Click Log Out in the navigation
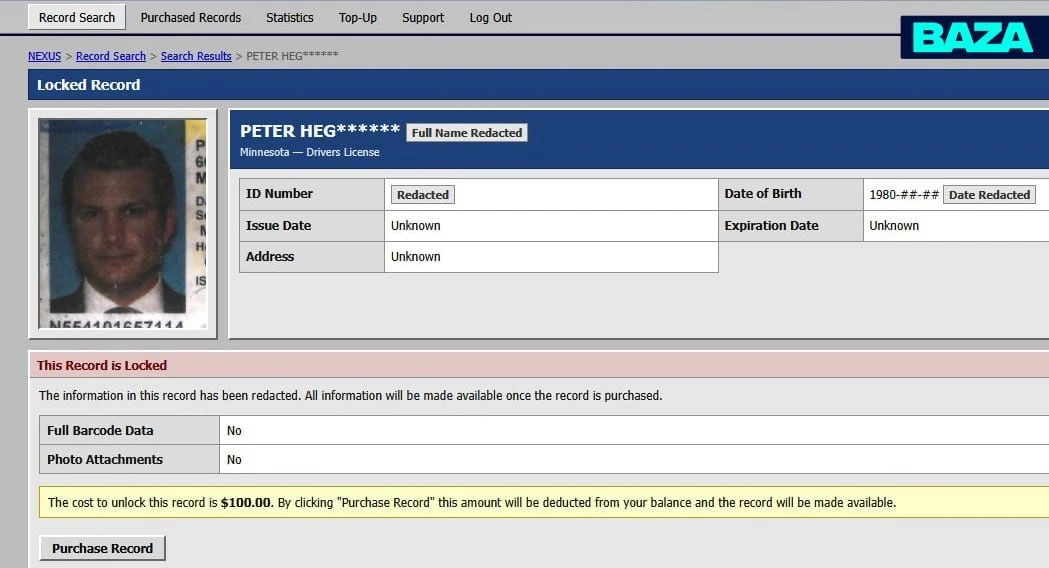Image resolution: width=1049 pixels, height=568 pixels. point(490,17)
